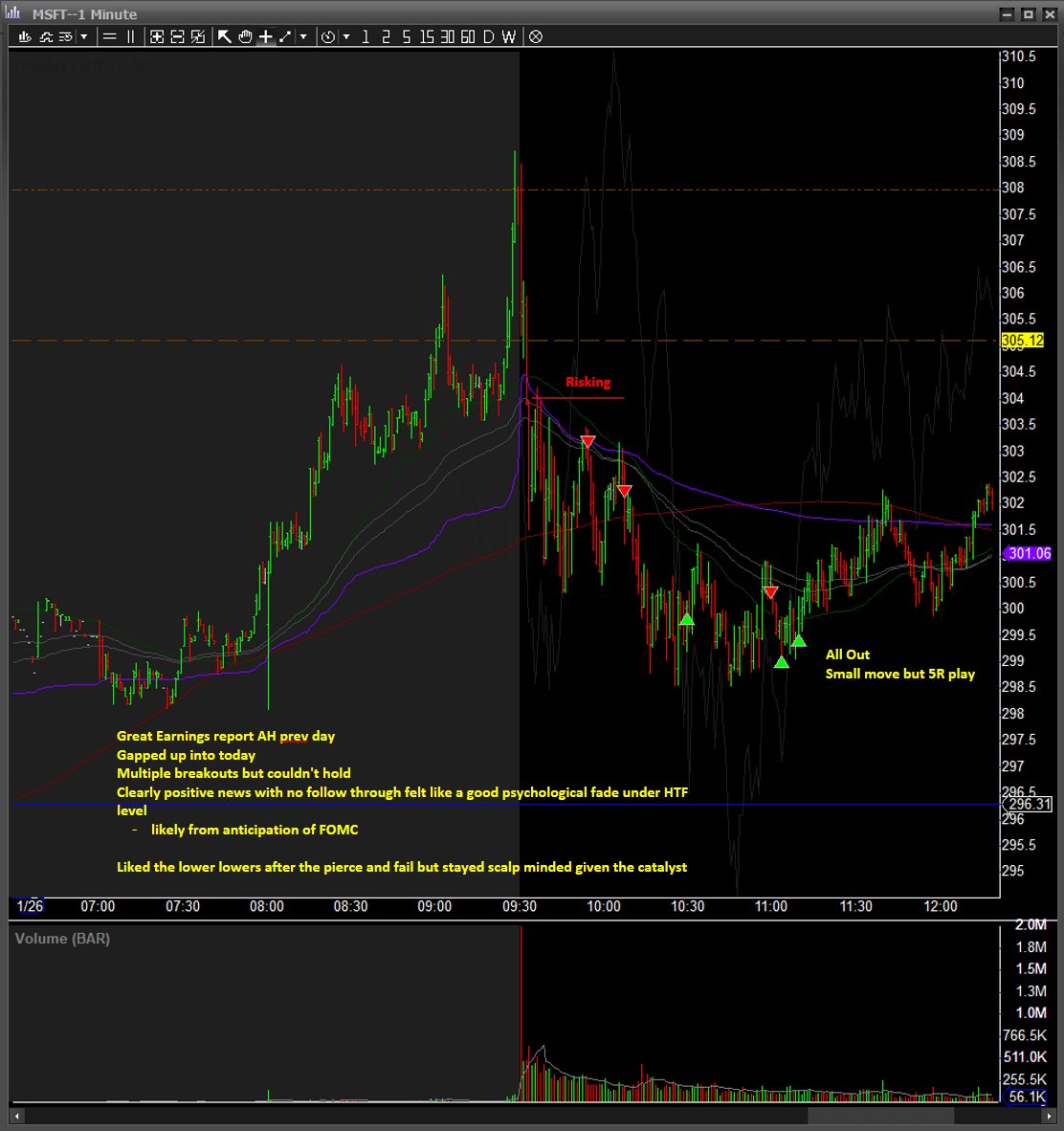Click the 310.5 price axis label
The image size is (1064, 1131).
coord(1019,56)
